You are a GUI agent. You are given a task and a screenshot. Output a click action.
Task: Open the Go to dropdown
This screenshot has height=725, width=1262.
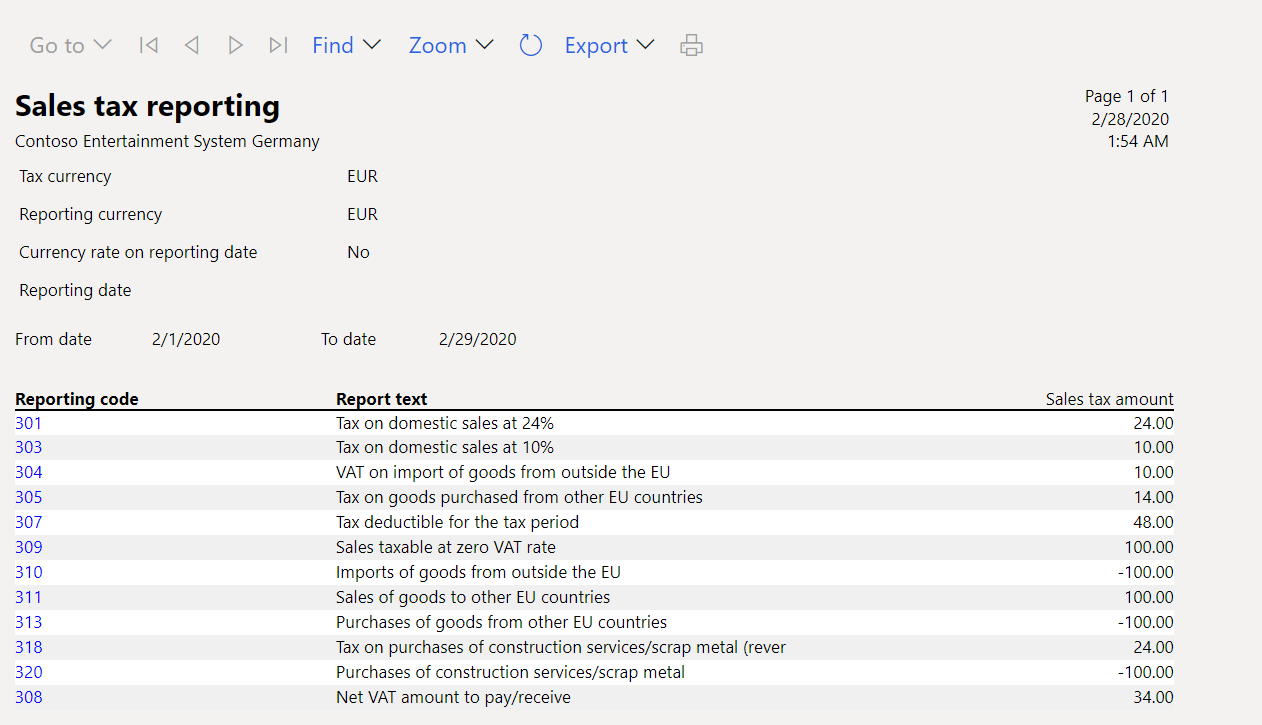(70, 45)
